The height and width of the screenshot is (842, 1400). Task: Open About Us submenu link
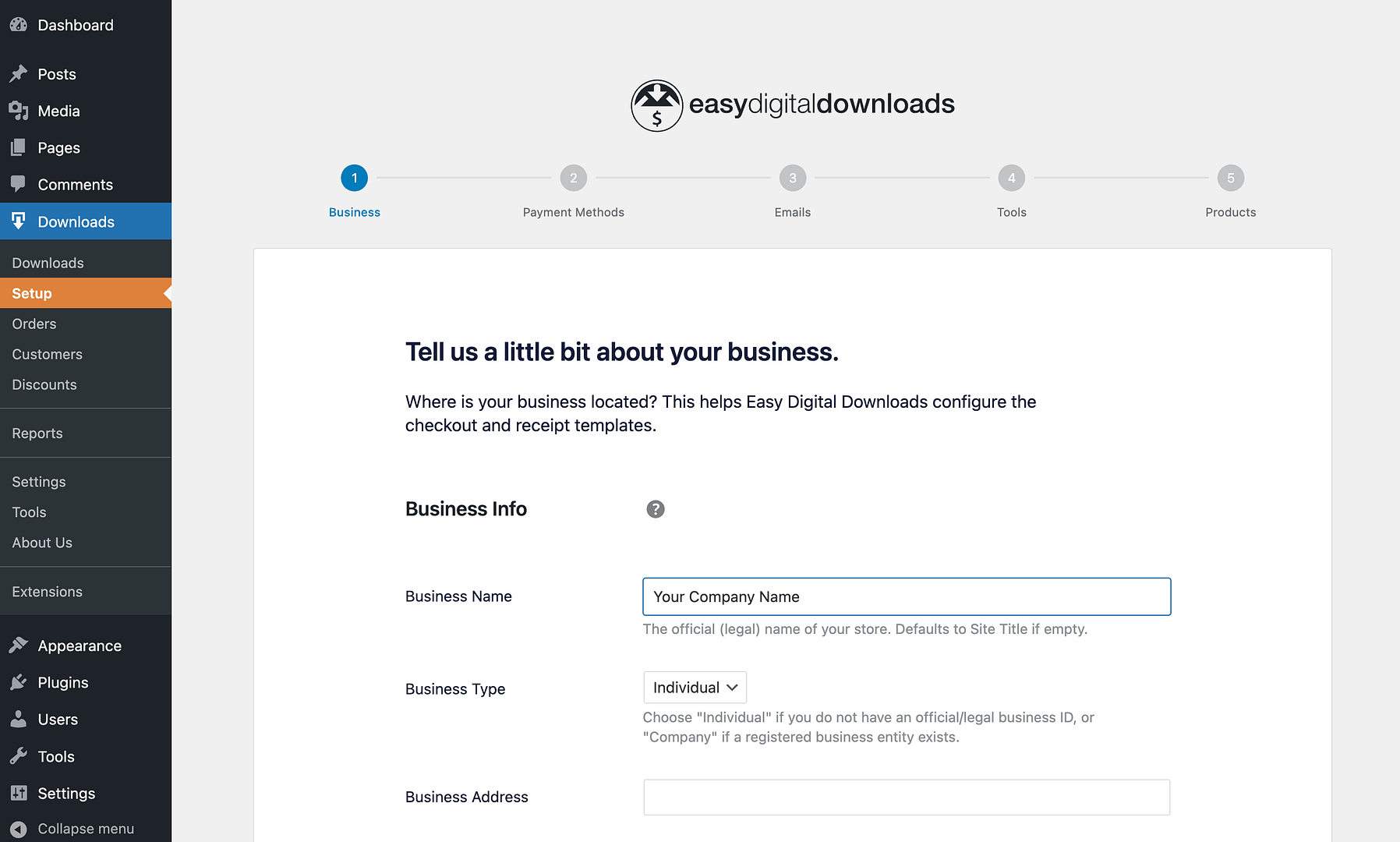(x=86, y=543)
